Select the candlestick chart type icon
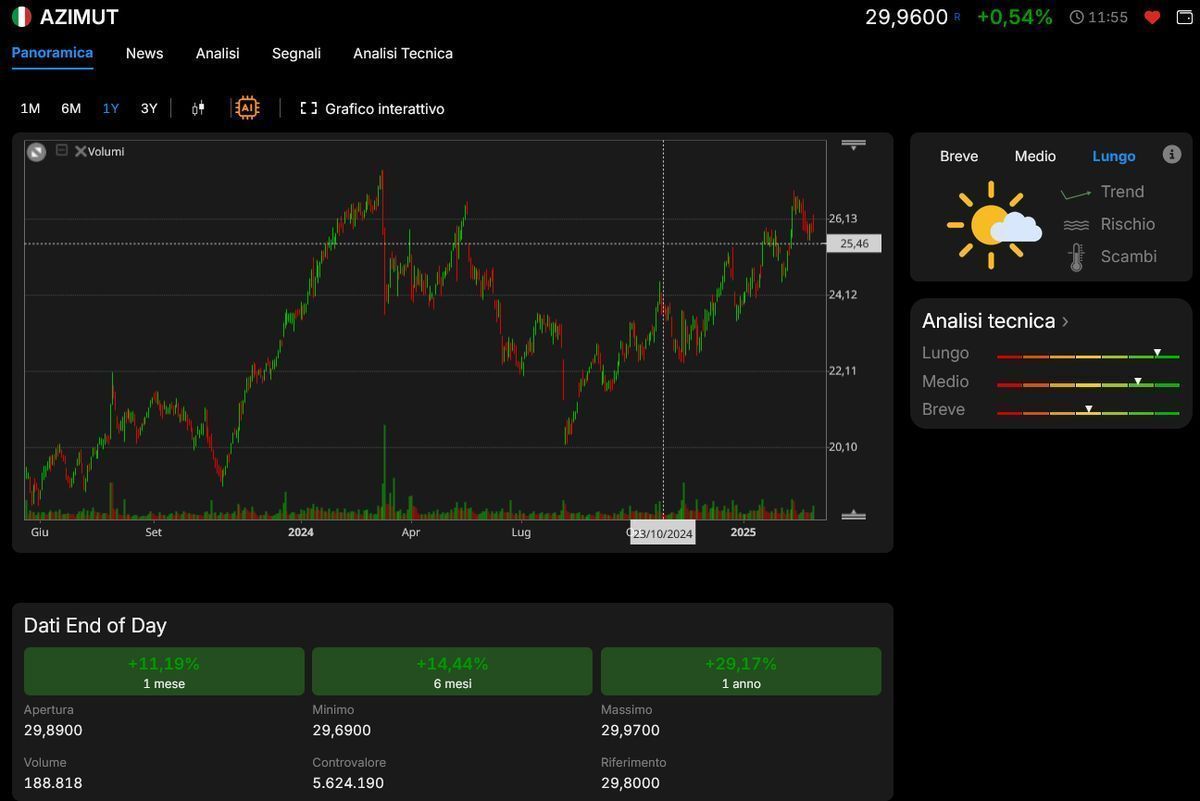Image resolution: width=1200 pixels, height=801 pixels. click(198, 108)
